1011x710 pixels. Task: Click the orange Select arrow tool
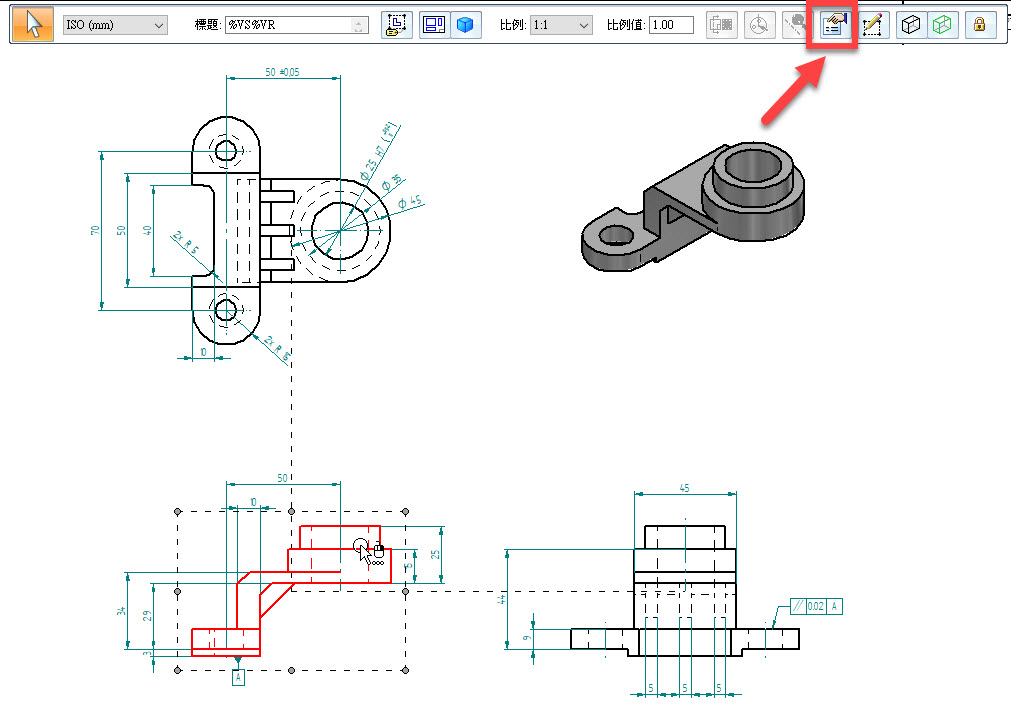point(33,25)
